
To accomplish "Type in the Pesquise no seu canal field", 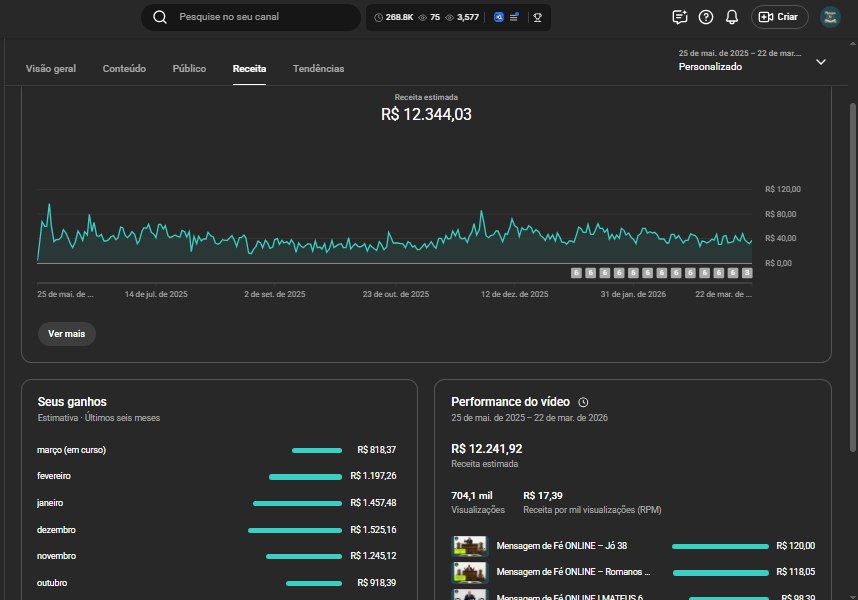I will pos(260,17).
